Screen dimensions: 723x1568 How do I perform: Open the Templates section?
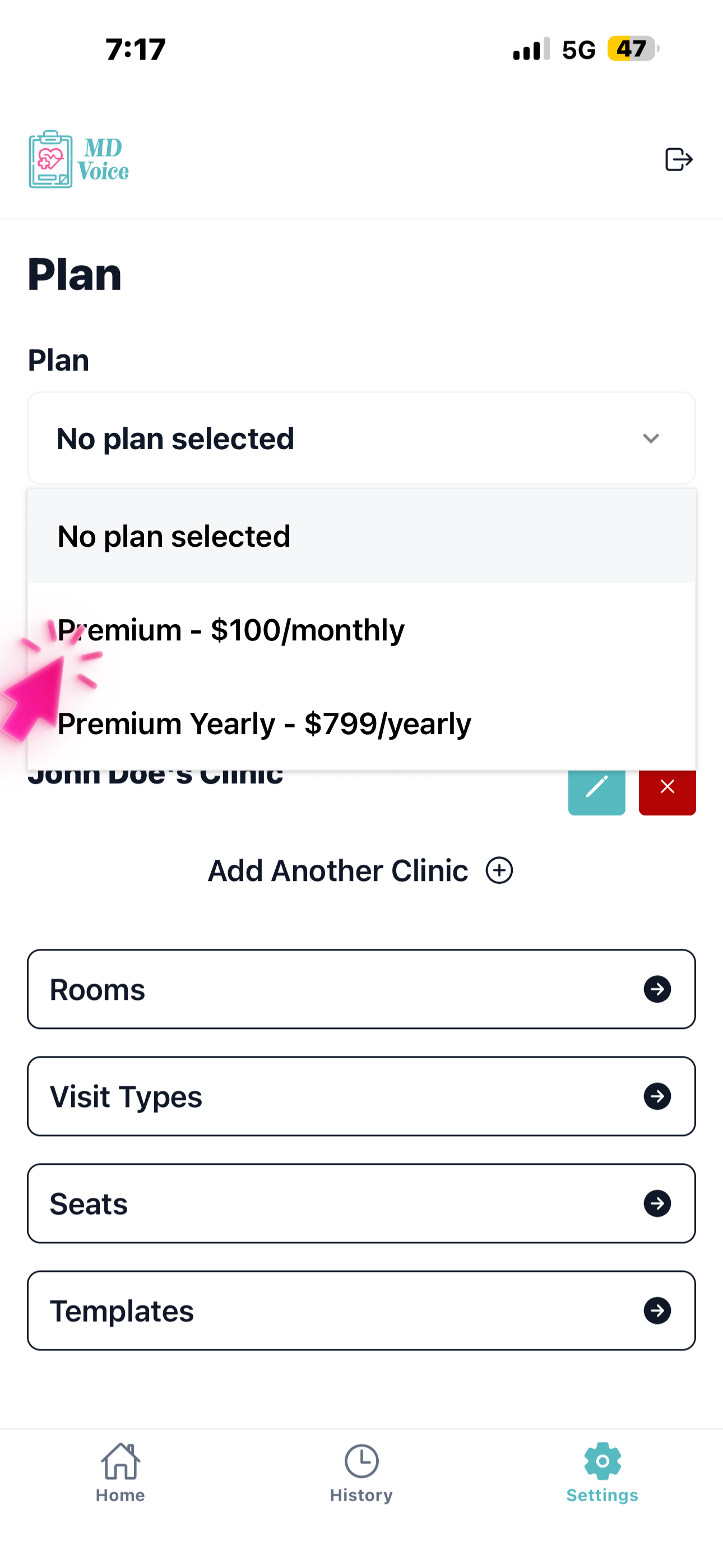coord(122,1311)
